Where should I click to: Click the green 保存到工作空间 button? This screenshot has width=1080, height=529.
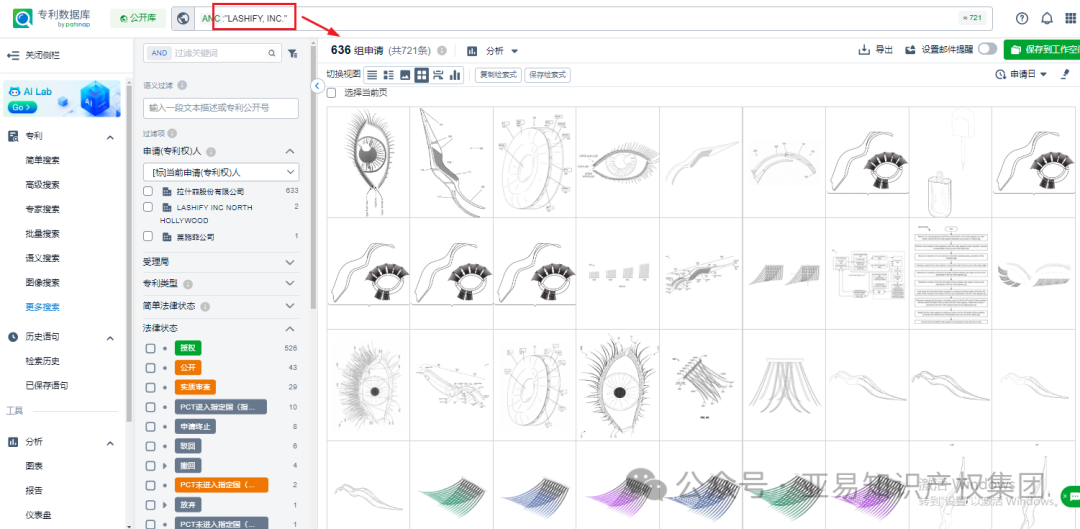tap(1041, 50)
